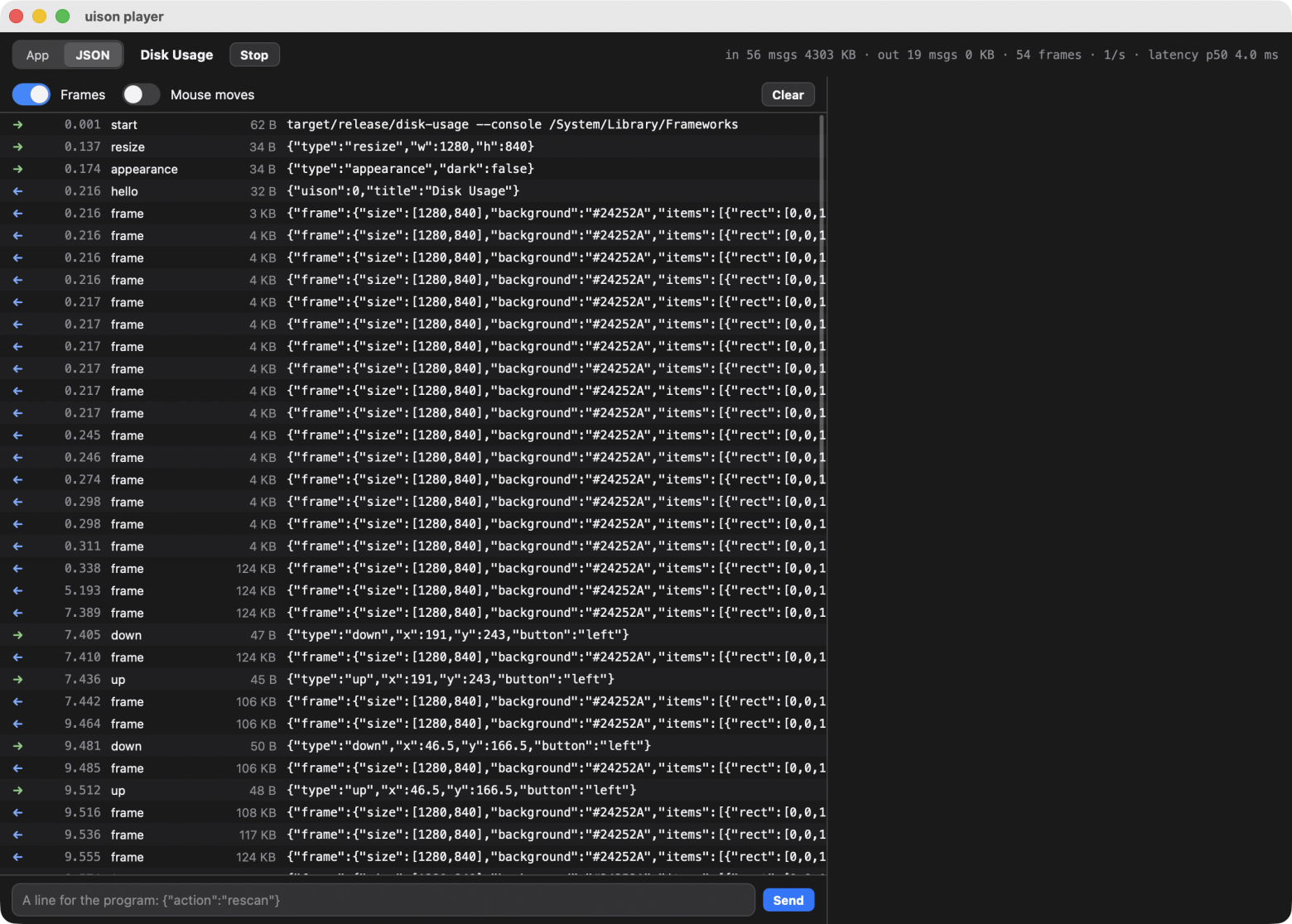Select the appearance JSON with "dark":false
This screenshot has height=924, width=1292.
[411, 169]
